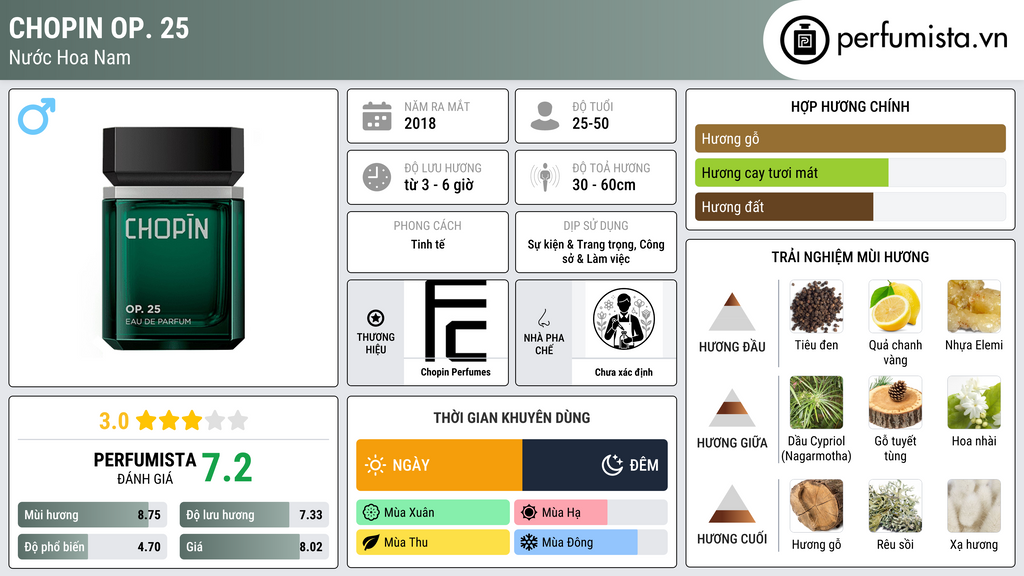Click the Hương cuối pyramid icon
This screenshot has height=576, width=1024.
click(732, 504)
